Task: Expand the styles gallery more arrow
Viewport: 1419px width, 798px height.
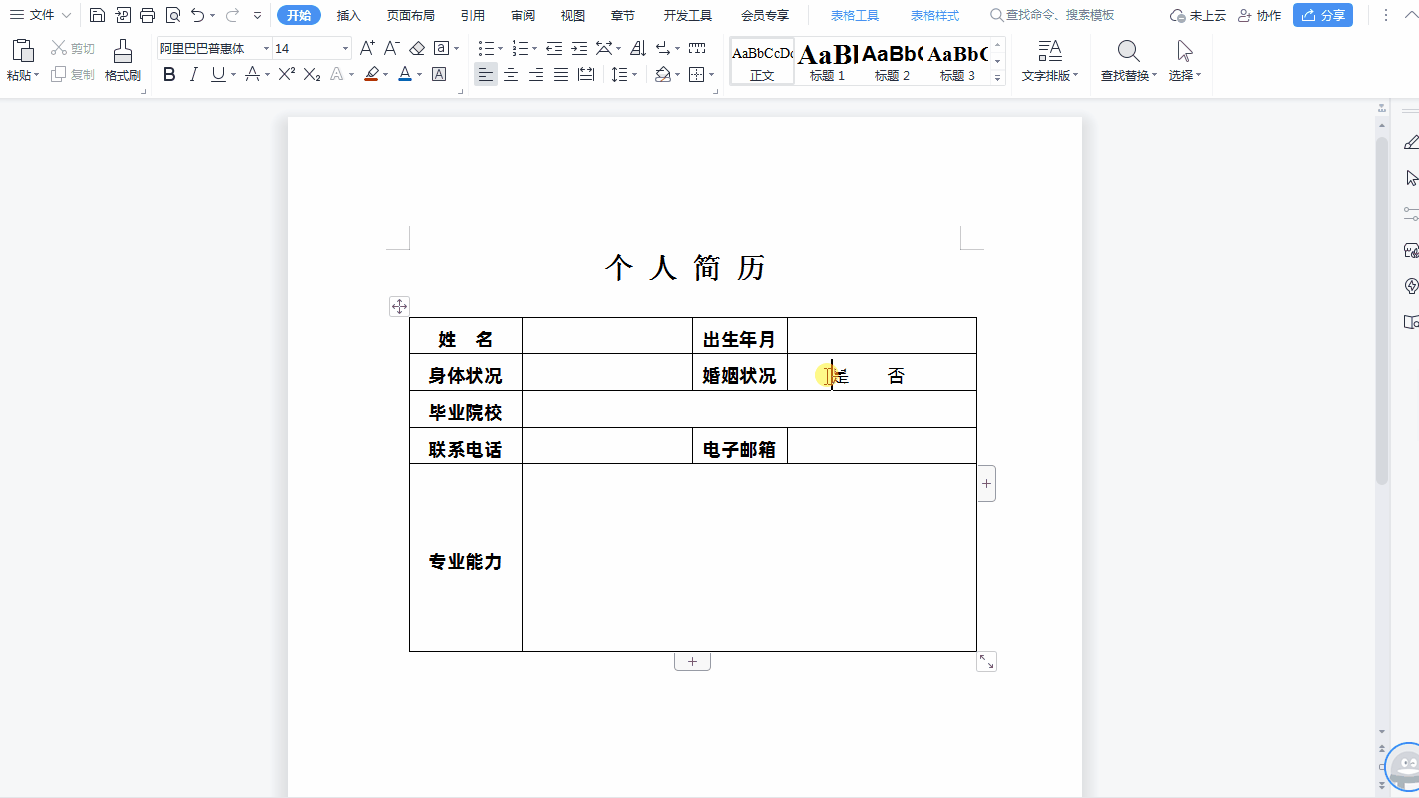Action: pos(997,77)
